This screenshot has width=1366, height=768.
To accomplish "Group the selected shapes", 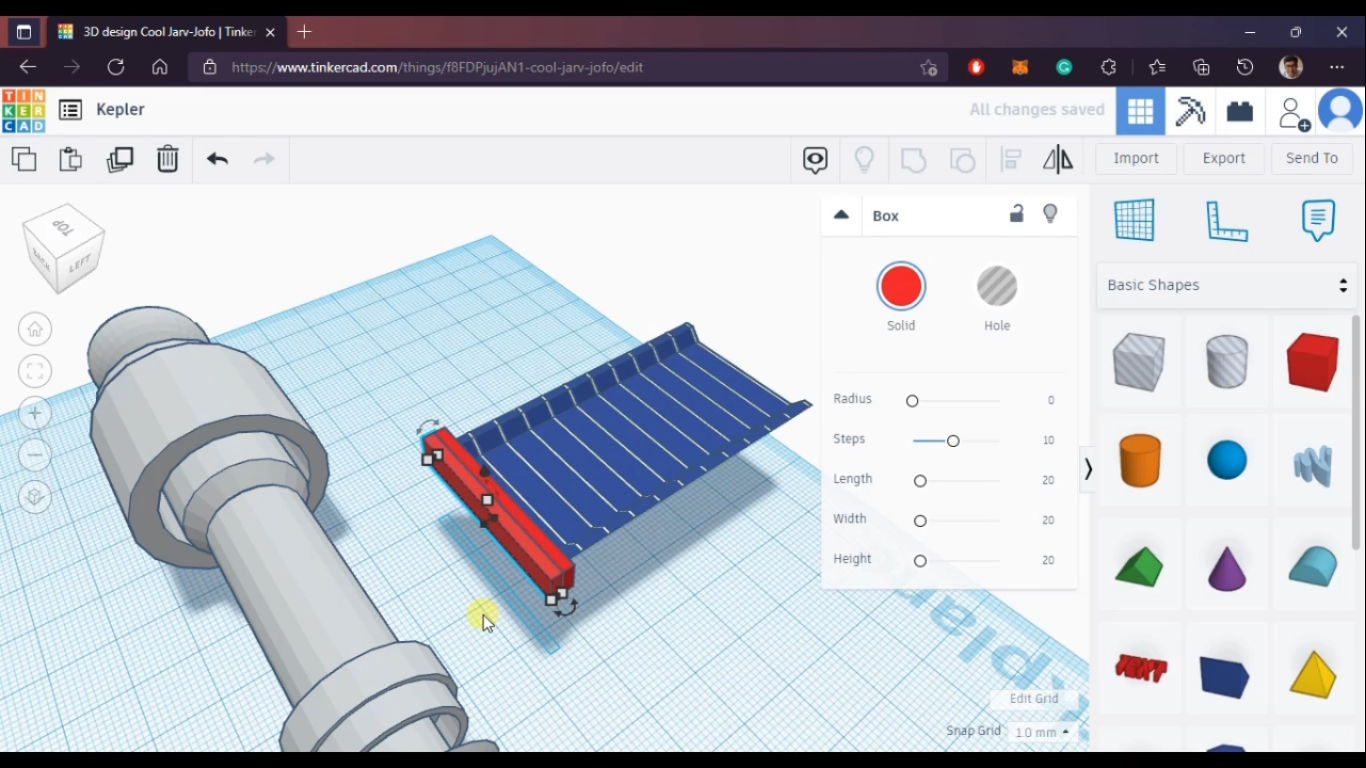I will click(914, 160).
